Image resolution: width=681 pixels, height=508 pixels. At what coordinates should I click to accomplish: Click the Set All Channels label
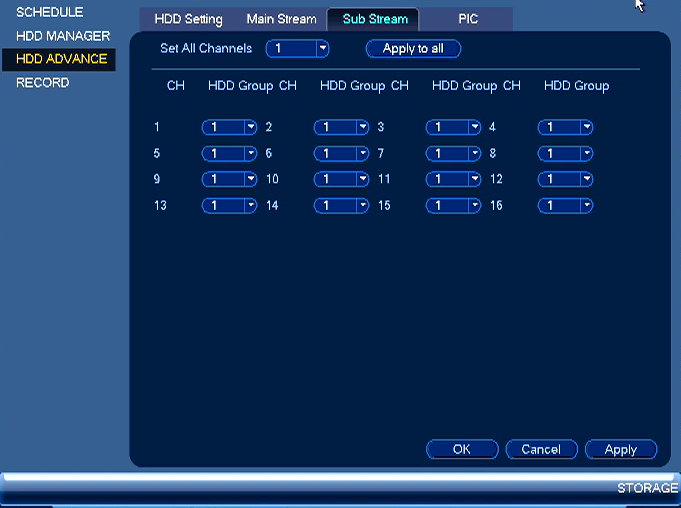coord(206,48)
